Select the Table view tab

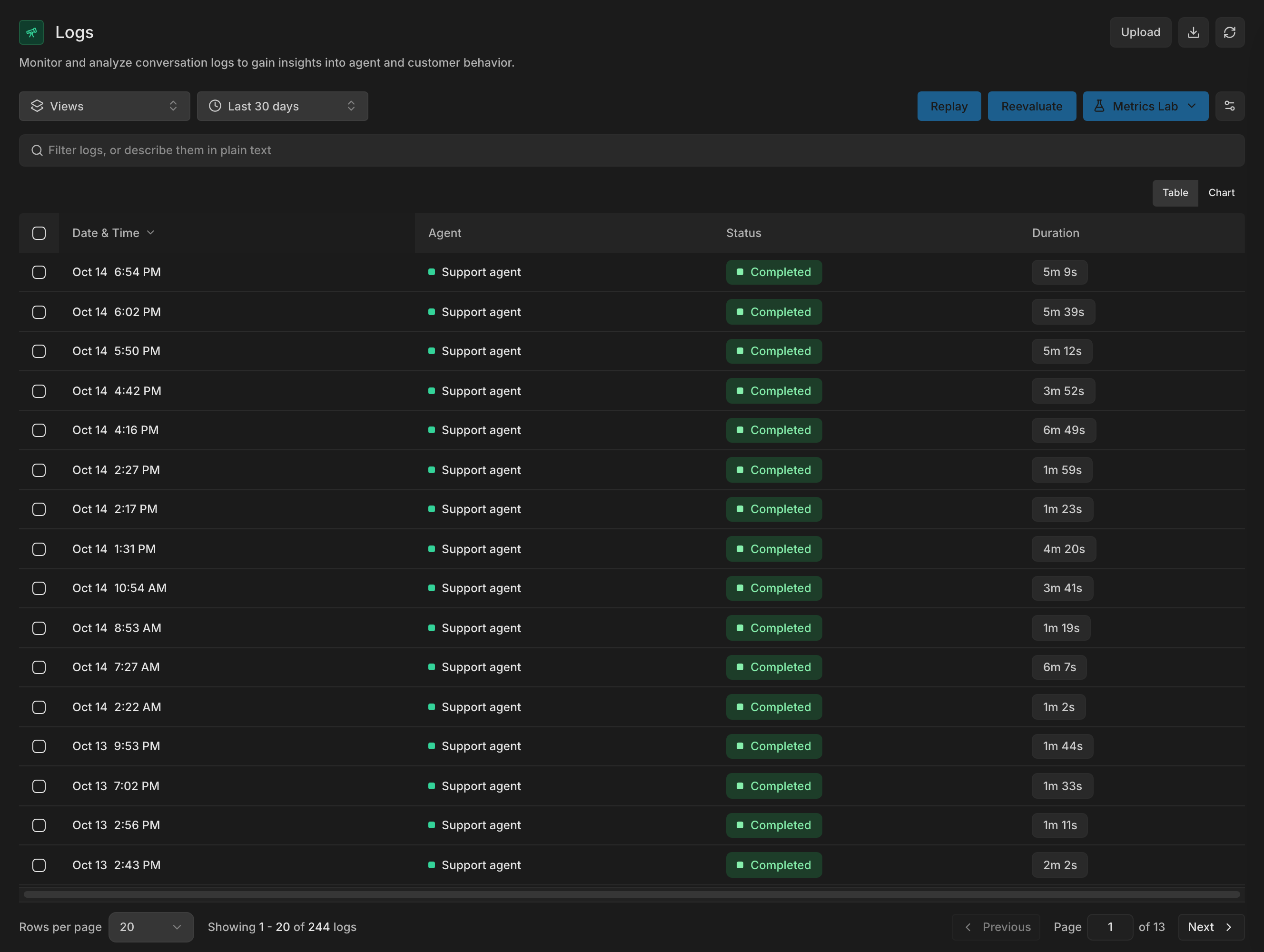[1175, 193]
